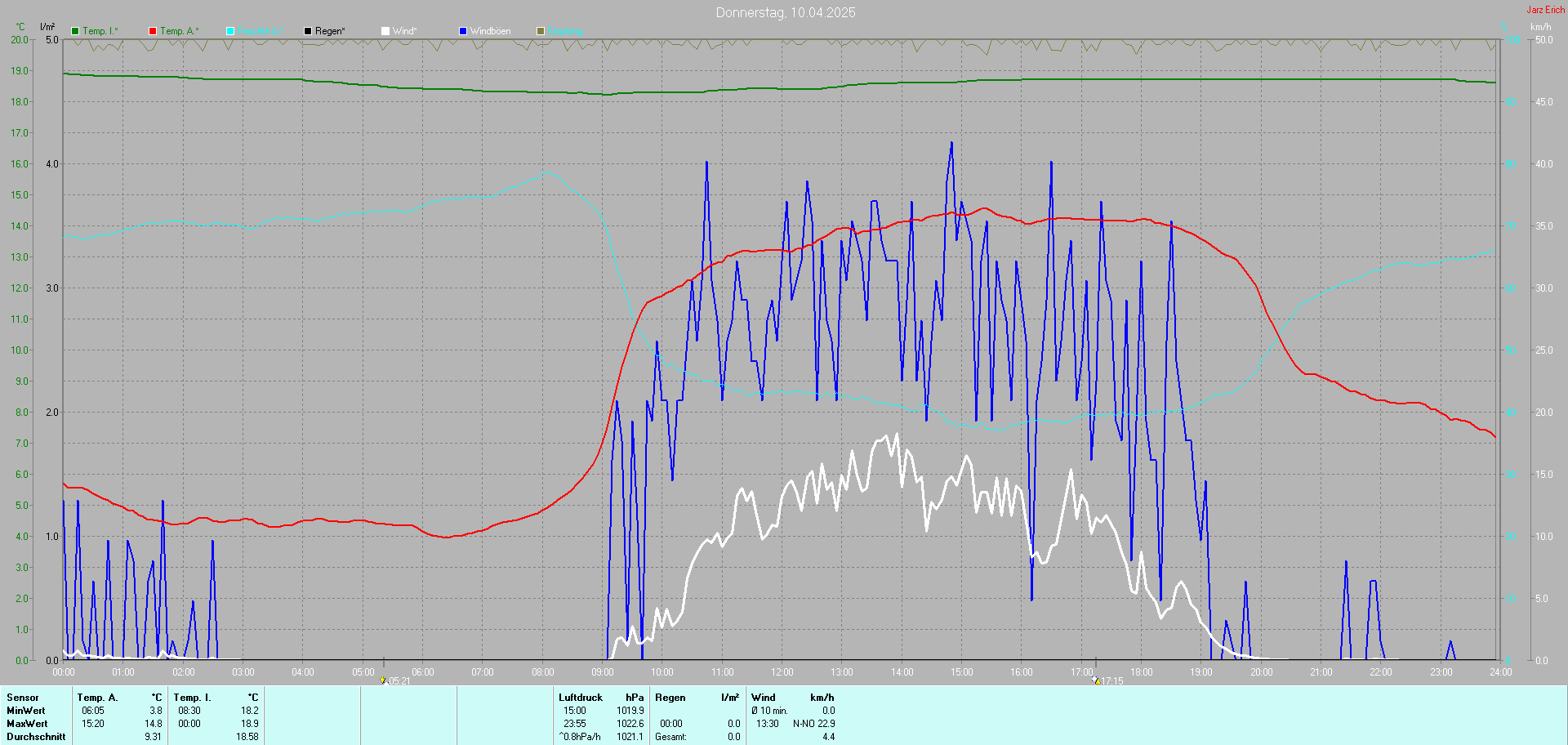Click the MaxWert row label

pyautogui.click(x=27, y=724)
